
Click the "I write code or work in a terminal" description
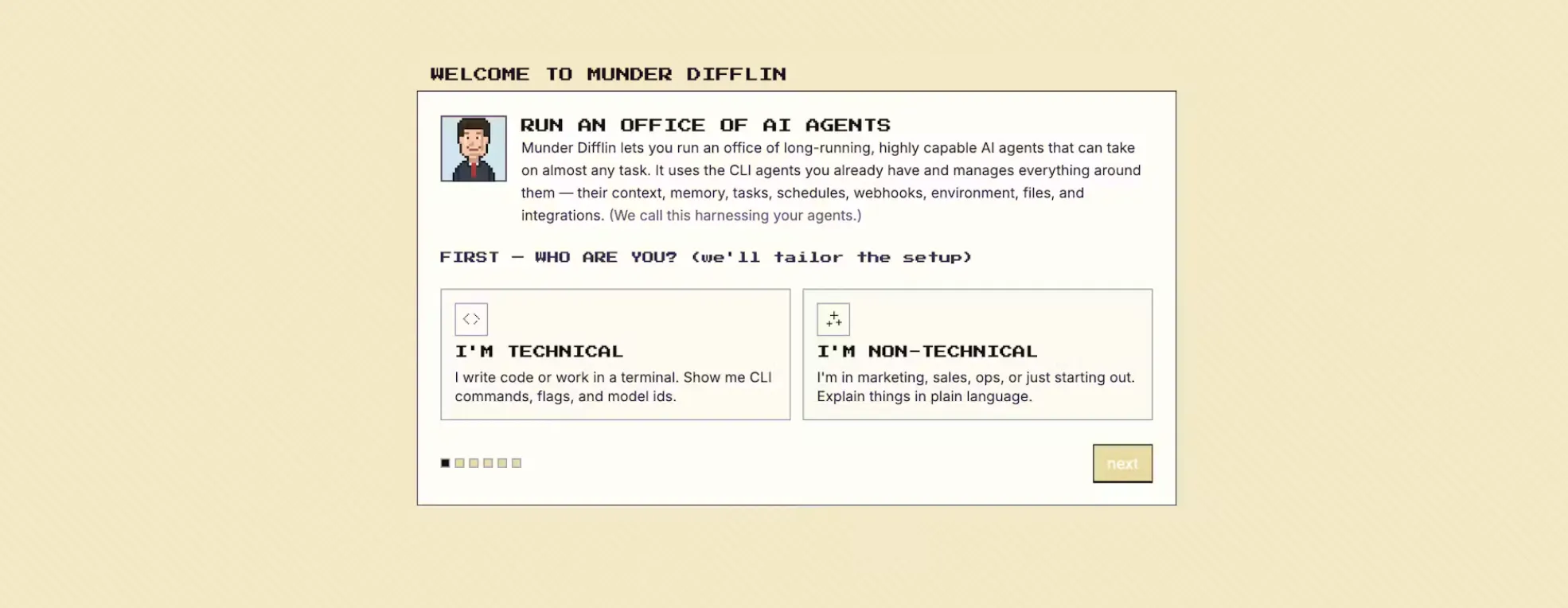(x=613, y=387)
